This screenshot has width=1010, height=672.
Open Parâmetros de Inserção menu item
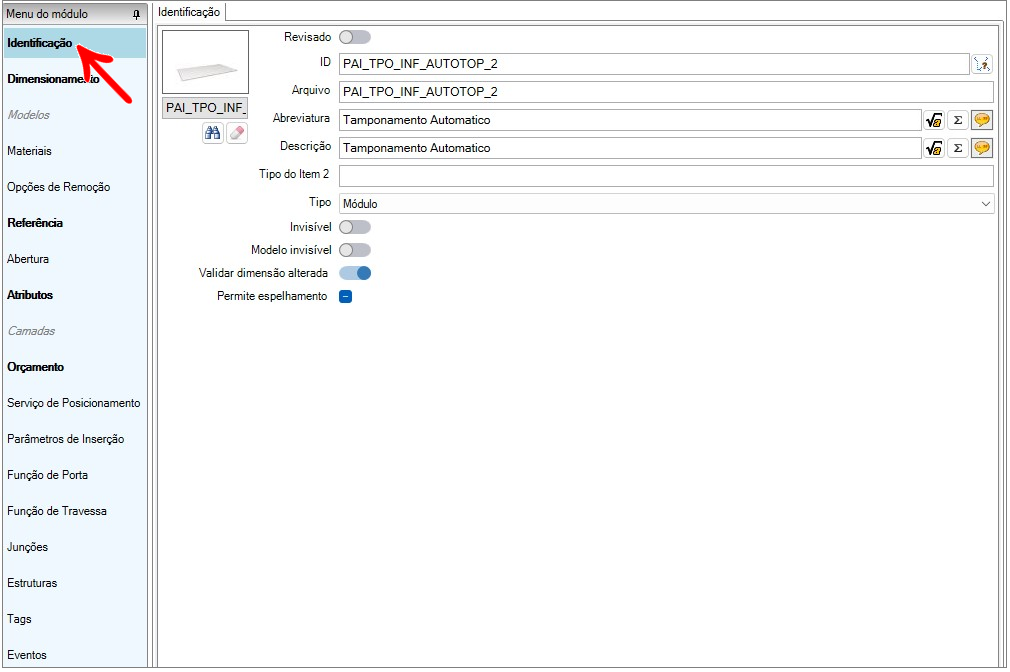[75, 439]
